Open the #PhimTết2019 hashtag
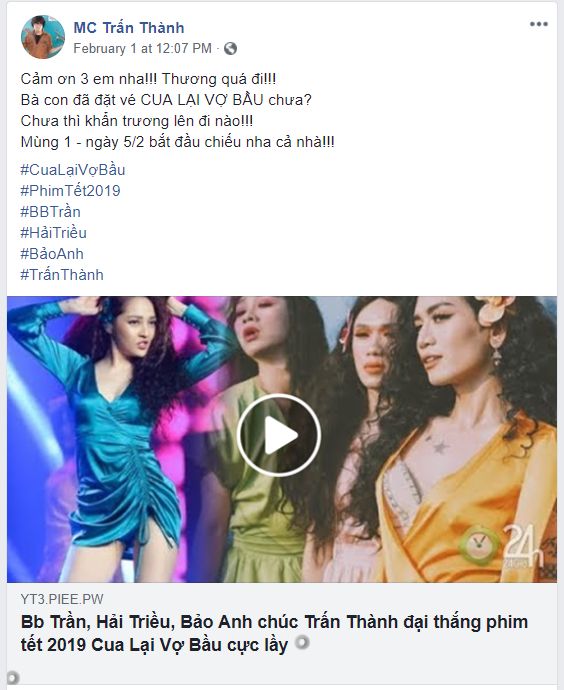The image size is (564, 690). click(x=70, y=191)
